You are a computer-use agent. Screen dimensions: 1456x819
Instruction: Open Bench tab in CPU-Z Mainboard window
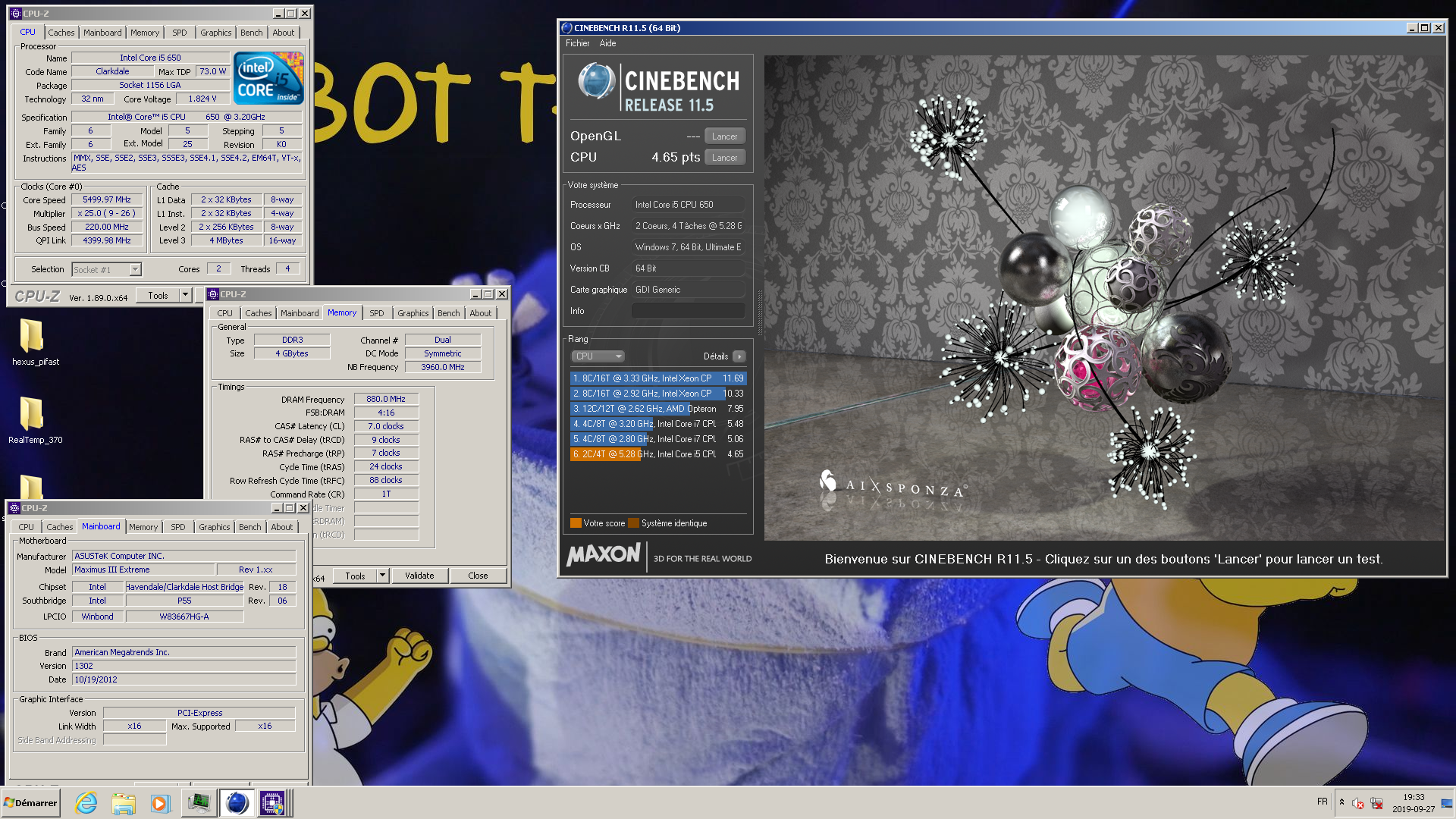(250, 527)
